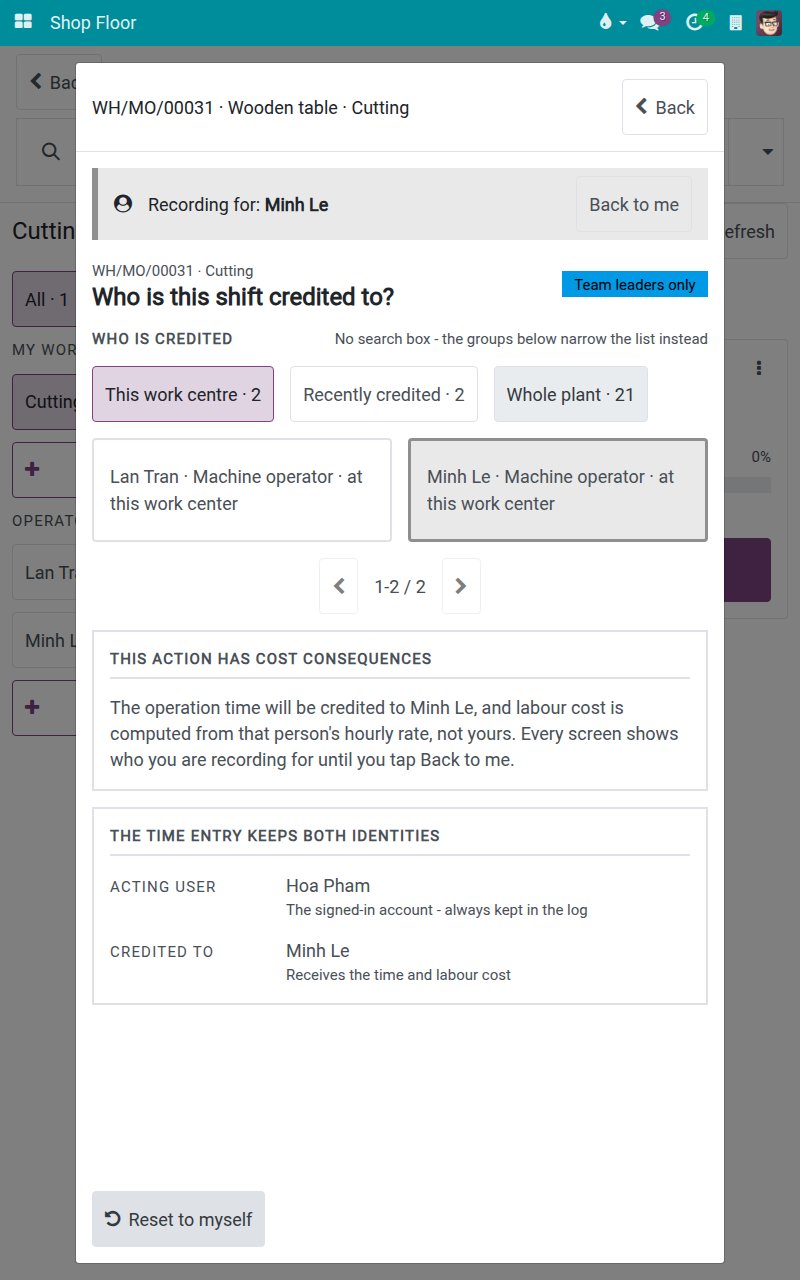
Task: Click the company building icon
Action: (736, 22)
